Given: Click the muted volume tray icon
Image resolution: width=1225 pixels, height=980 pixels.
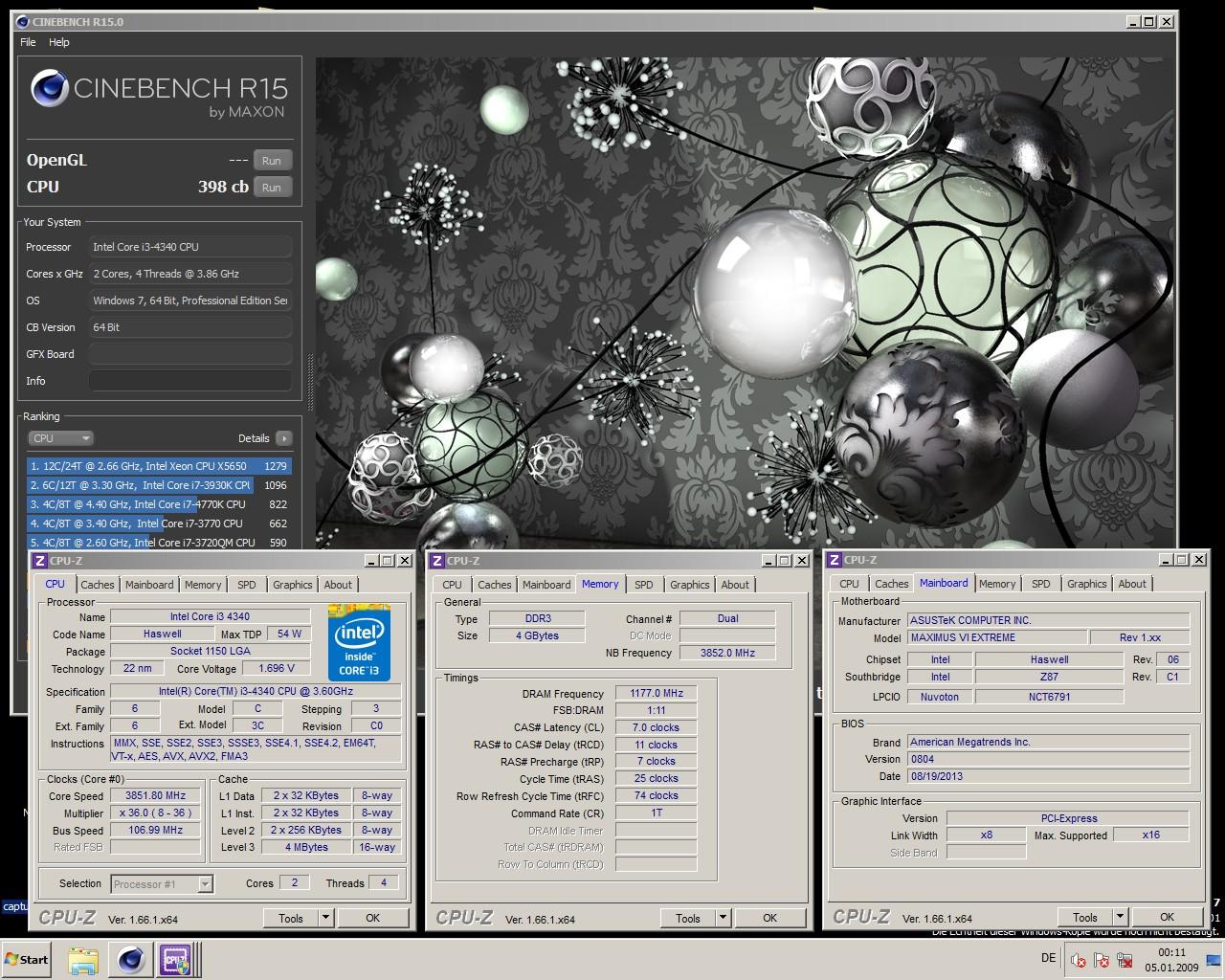Looking at the screenshot, I should point(1079,961).
